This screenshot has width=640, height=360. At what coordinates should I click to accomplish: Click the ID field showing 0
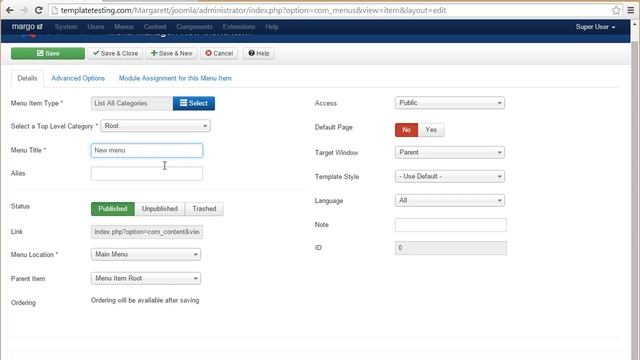[x=451, y=248]
